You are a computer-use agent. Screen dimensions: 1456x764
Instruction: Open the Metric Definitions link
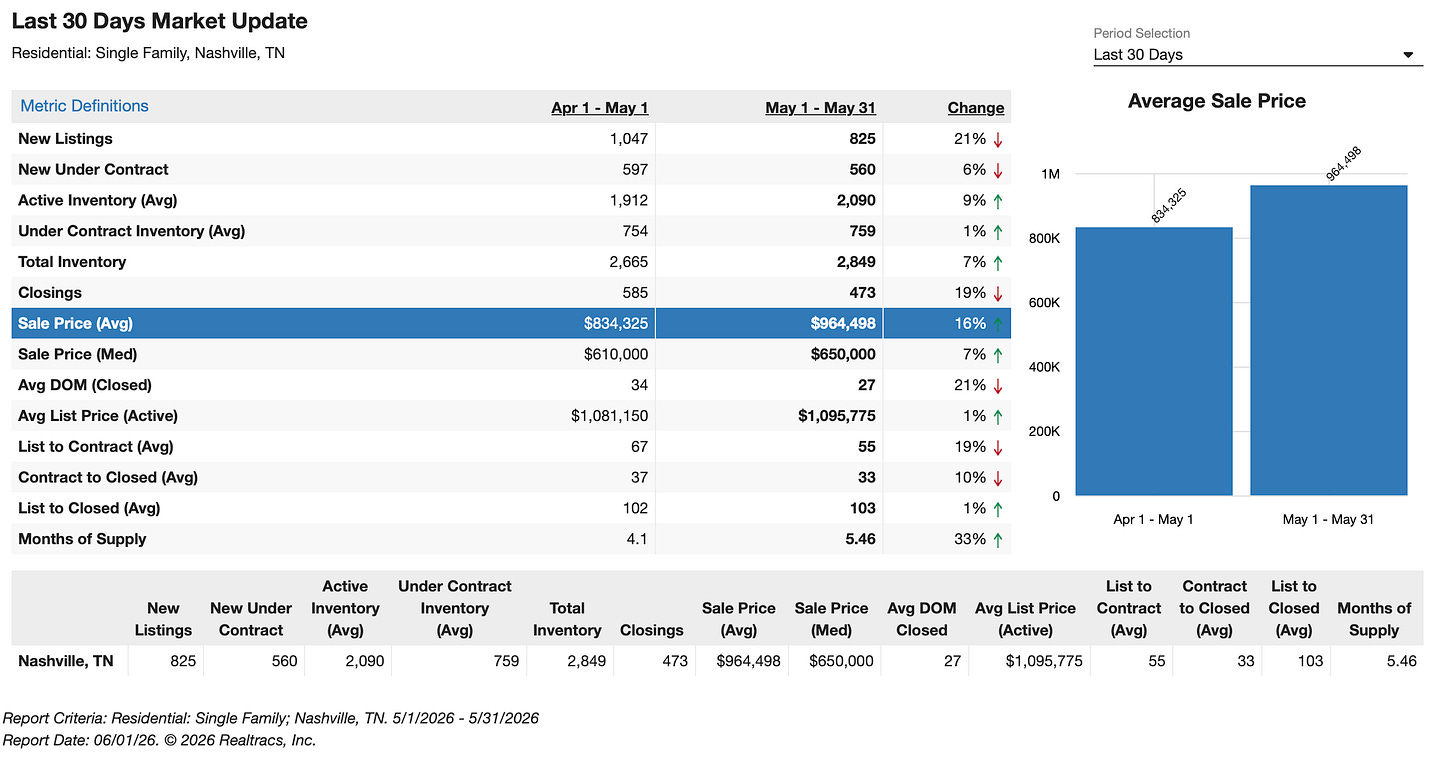(84, 106)
